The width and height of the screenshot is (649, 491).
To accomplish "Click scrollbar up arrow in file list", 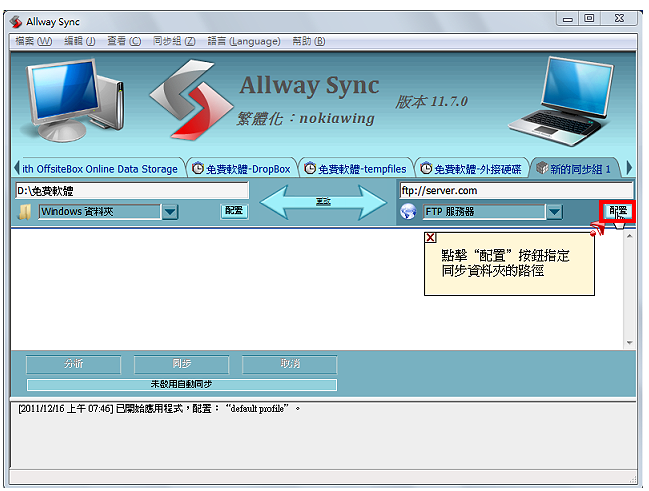I will [x=629, y=236].
